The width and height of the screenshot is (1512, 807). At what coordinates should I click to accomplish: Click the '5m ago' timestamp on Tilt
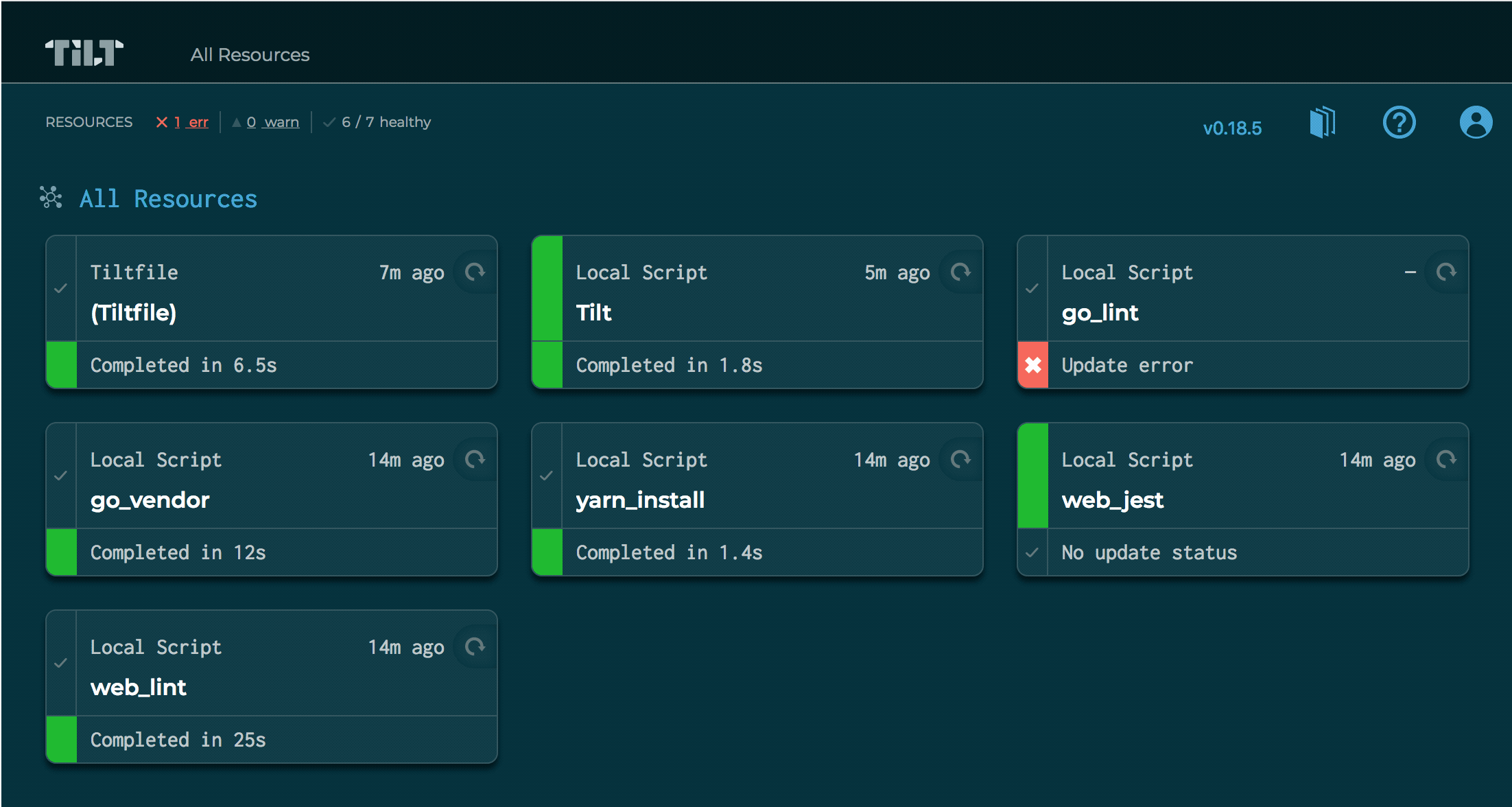coord(897,272)
